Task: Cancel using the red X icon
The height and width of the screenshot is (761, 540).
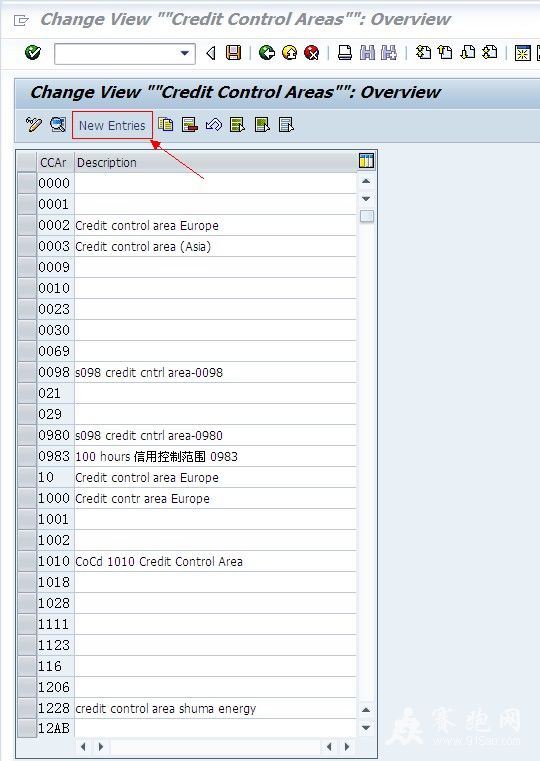Action: (x=312, y=52)
